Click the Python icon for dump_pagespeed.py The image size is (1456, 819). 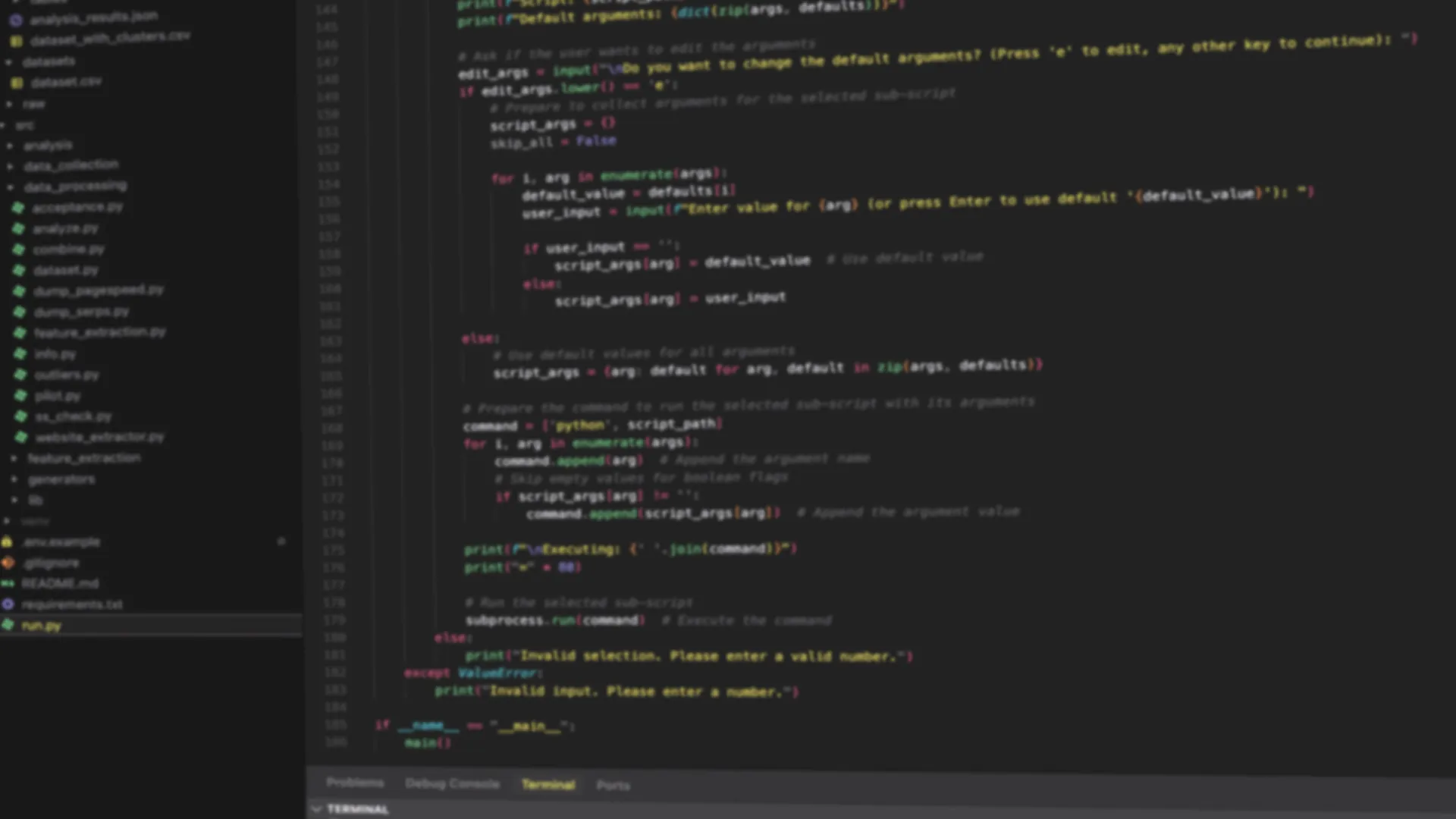point(20,290)
